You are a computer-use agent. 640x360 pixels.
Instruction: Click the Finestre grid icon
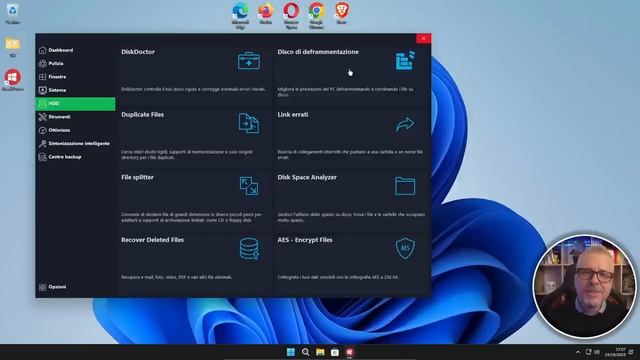(42, 77)
